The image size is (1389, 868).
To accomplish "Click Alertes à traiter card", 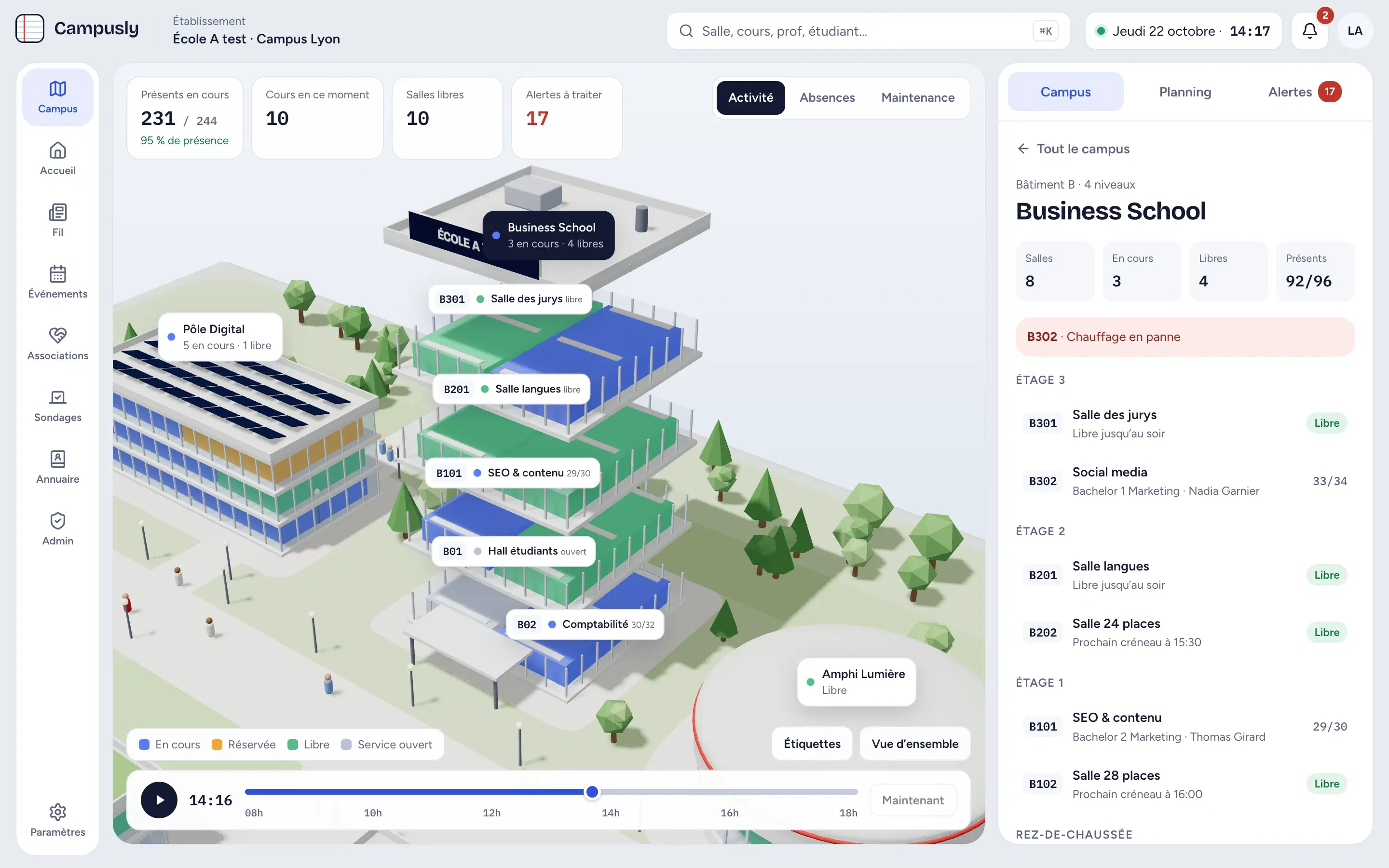I will [567, 118].
